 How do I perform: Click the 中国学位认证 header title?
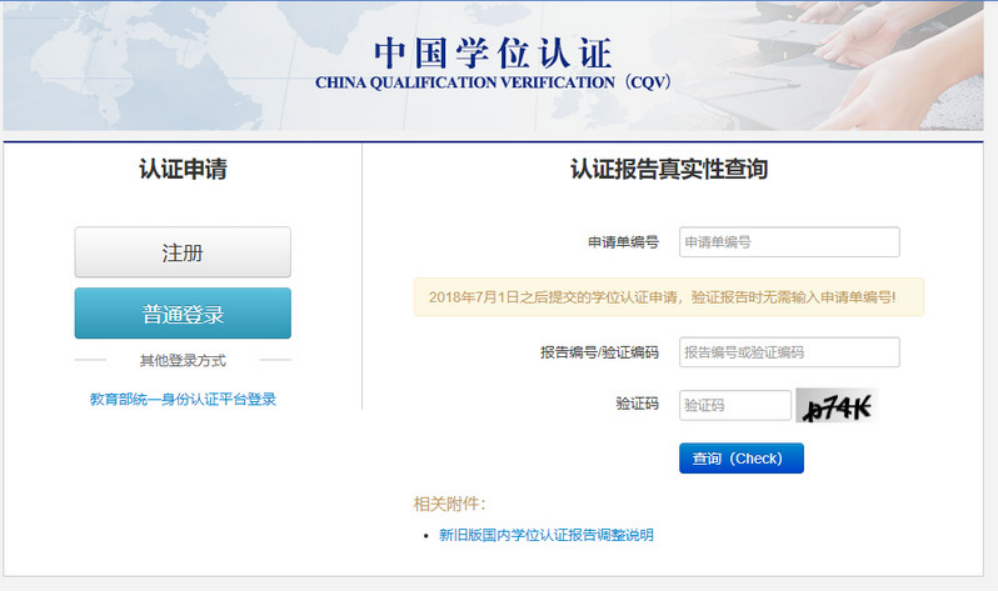click(x=492, y=53)
